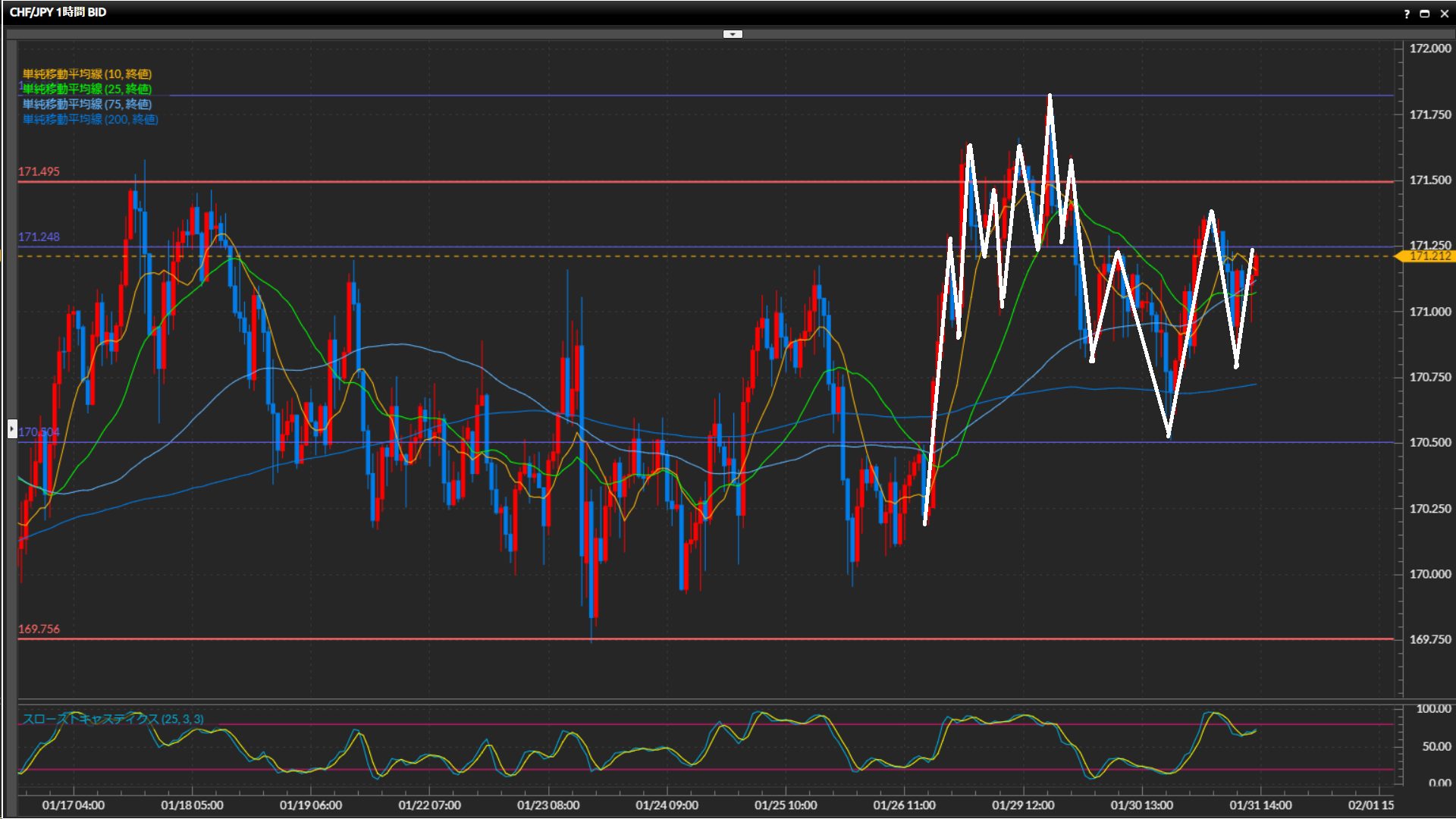Image resolution: width=1456 pixels, height=819 pixels.
Task: Select the 10-period moving average label
Action: pyautogui.click(x=87, y=74)
